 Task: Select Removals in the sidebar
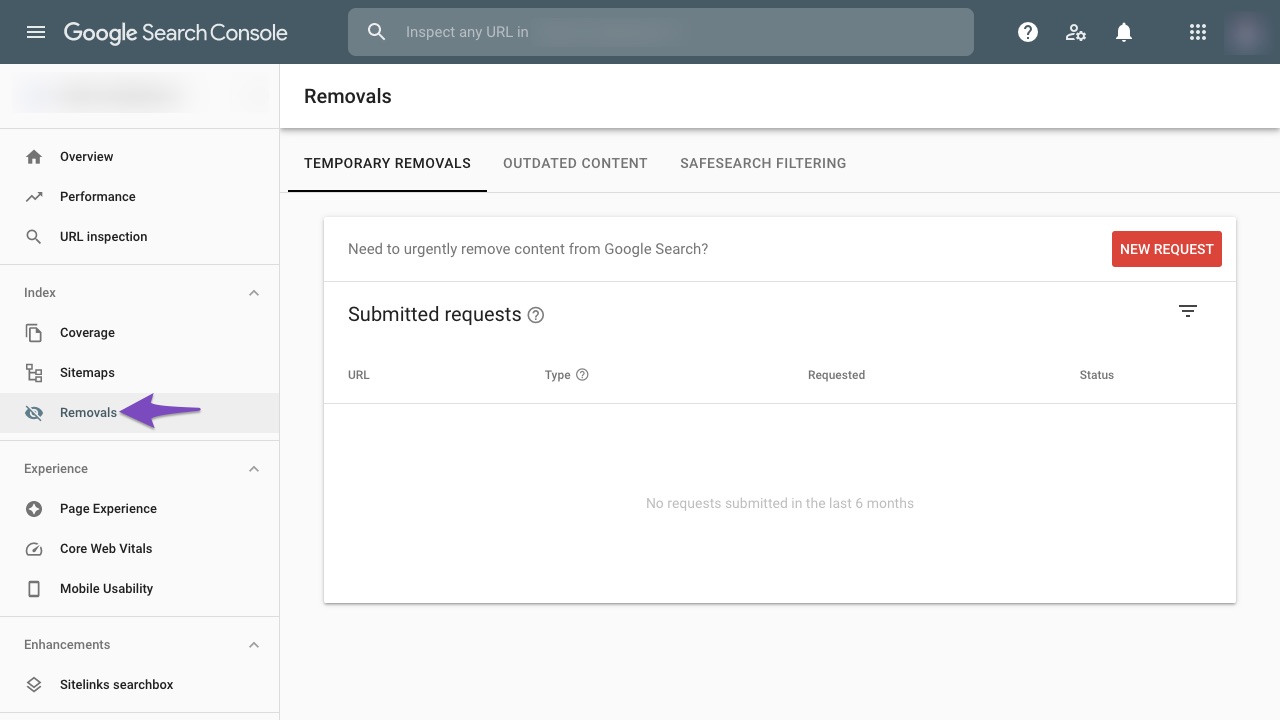coord(140,413)
